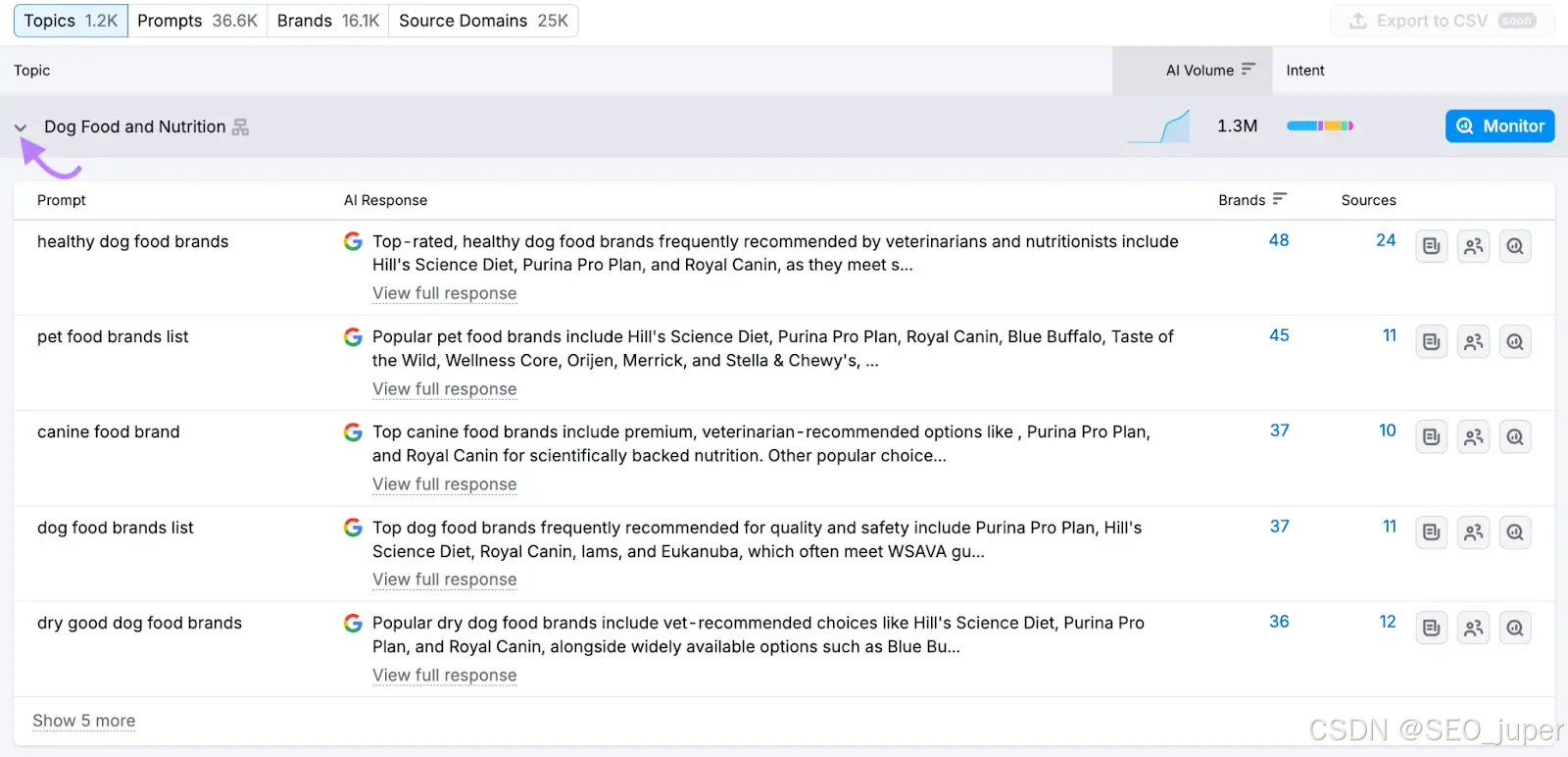The width and height of the screenshot is (1568, 757).
Task: Click the intent distribution color bar
Action: click(x=1320, y=126)
